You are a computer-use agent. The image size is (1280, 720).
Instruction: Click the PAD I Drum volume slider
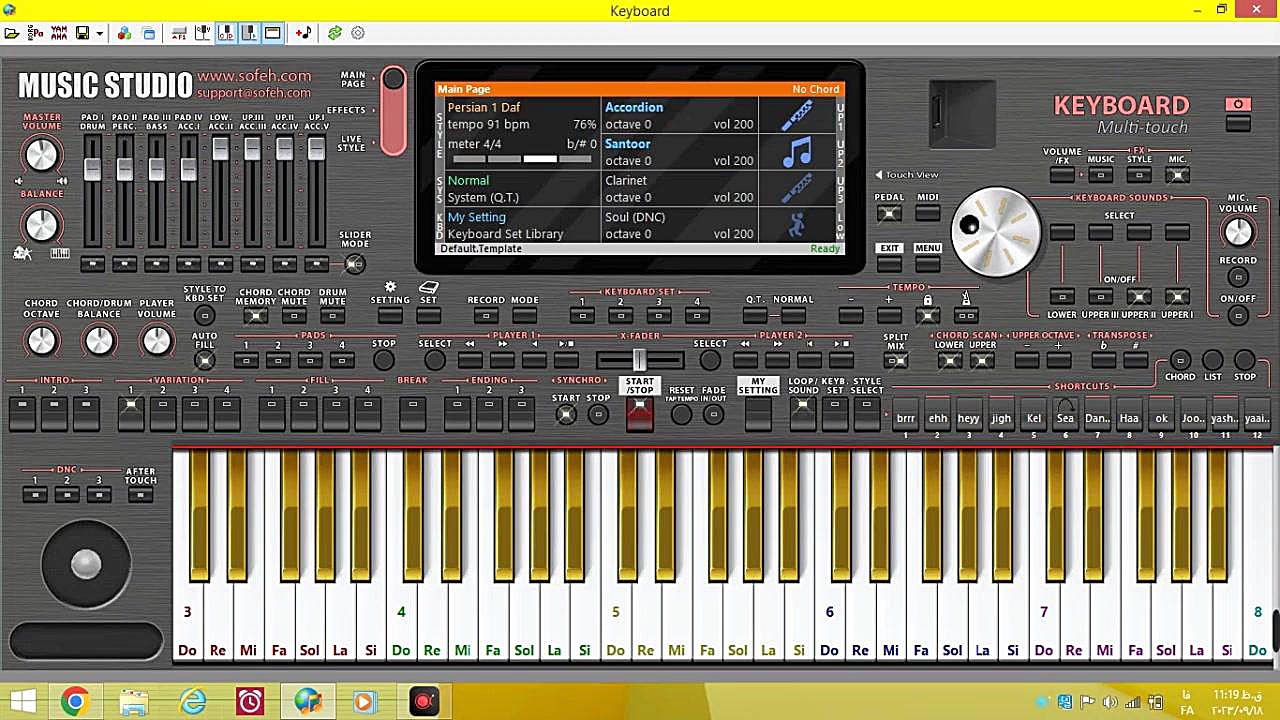click(92, 169)
